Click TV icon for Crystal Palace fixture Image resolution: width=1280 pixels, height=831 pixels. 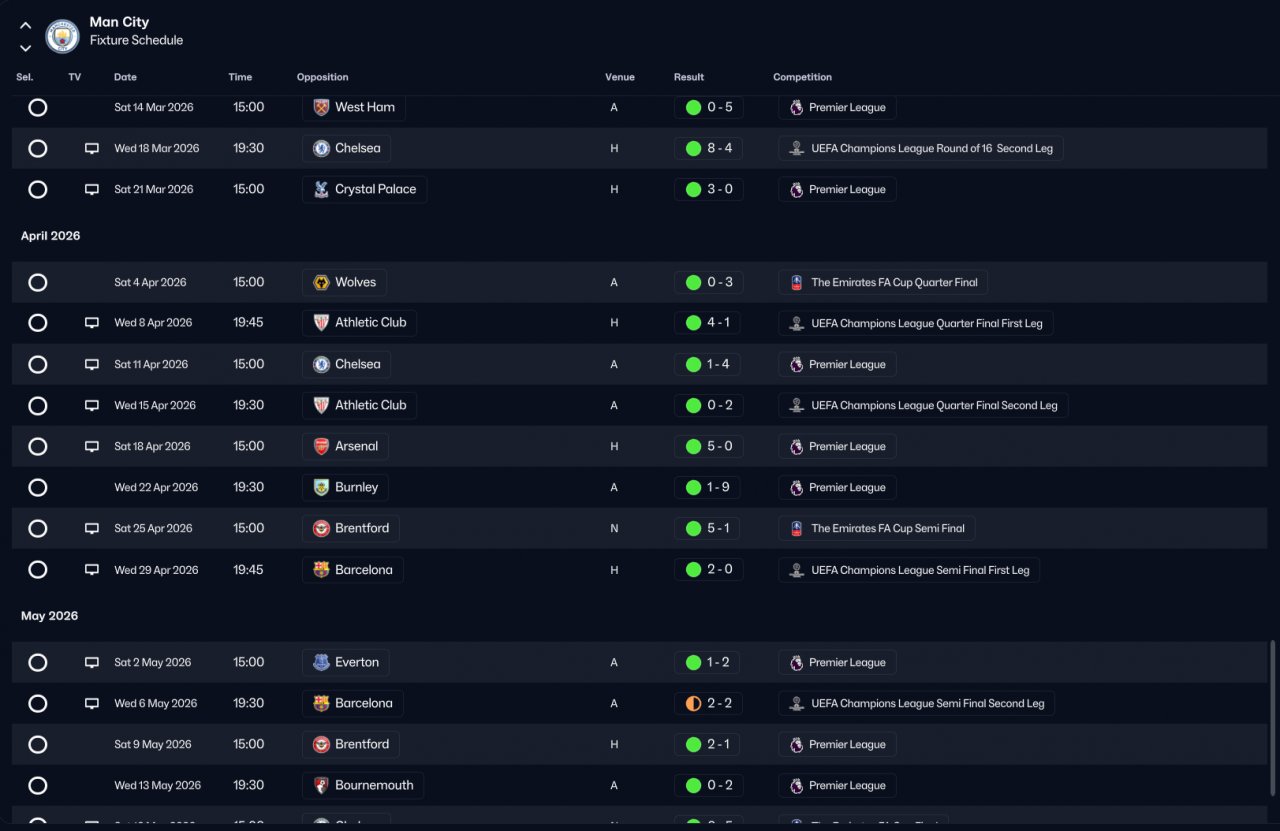click(92, 189)
